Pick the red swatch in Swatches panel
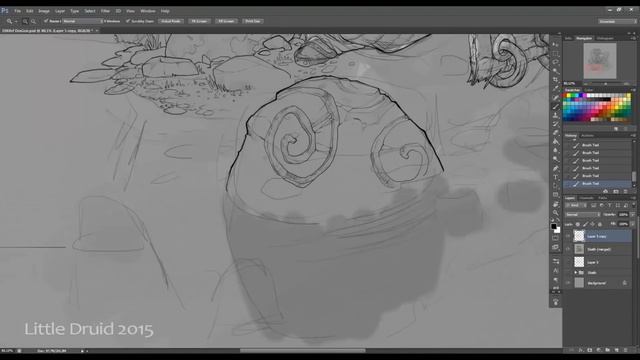Viewport: 640px width, 360px height. tap(565, 96)
